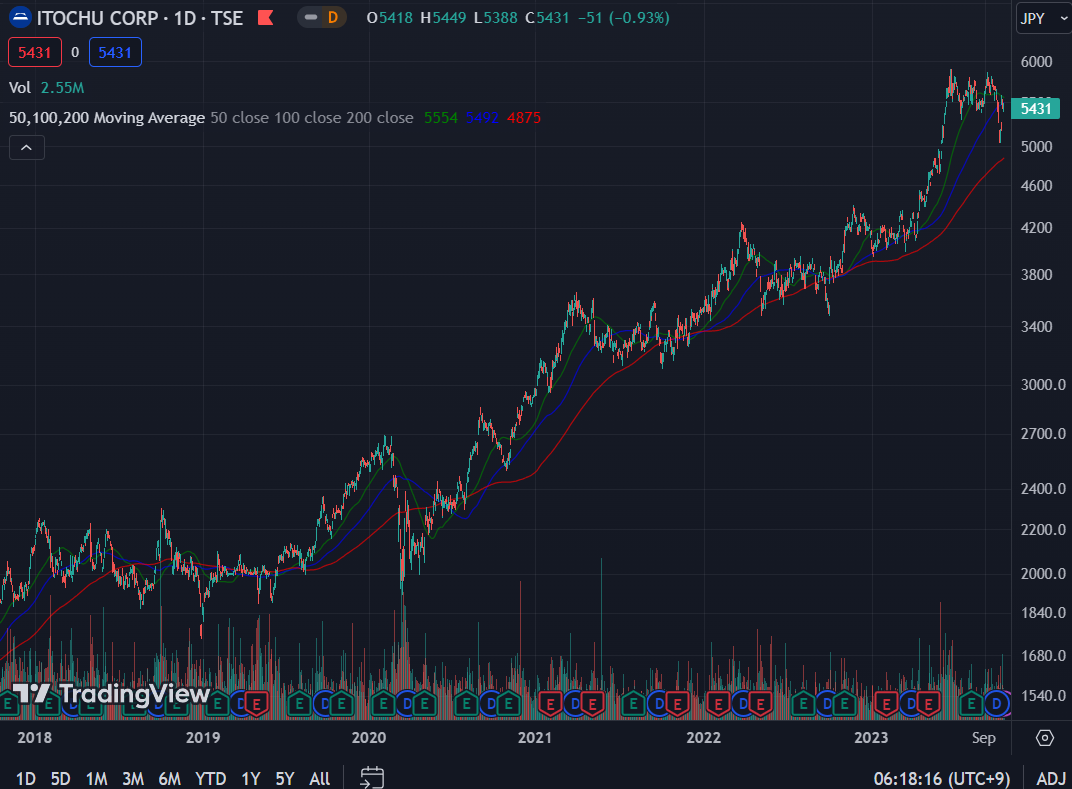
Task: Click the blue 5492 moving average value
Action: click(482, 118)
